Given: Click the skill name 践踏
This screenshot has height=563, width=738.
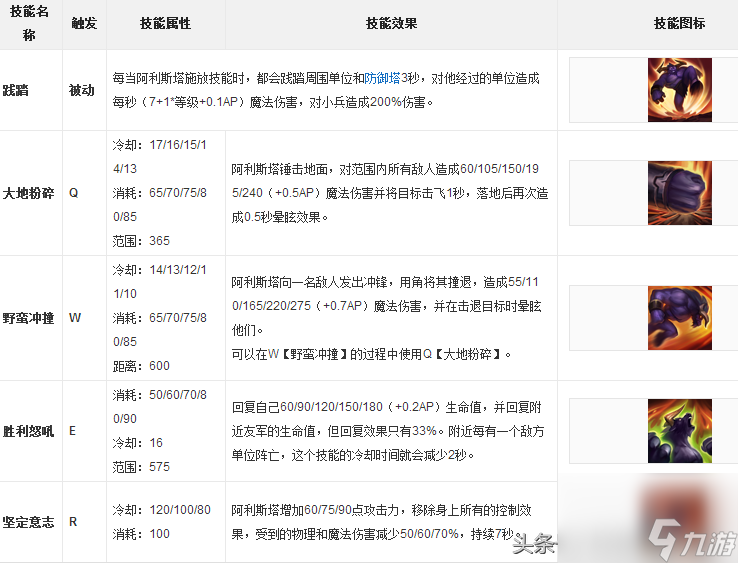Looking at the screenshot, I should [x=16, y=90].
